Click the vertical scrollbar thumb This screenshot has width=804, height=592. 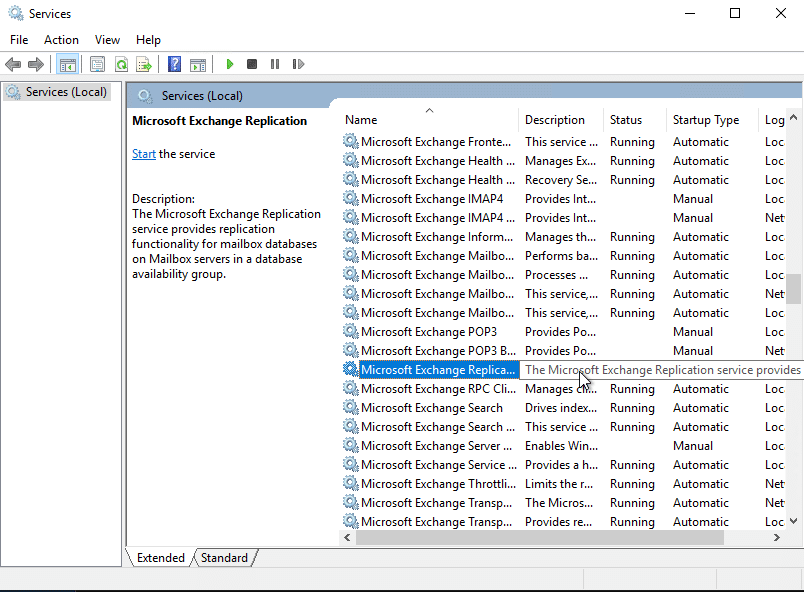pyautogui.click(x=794, y=289)
